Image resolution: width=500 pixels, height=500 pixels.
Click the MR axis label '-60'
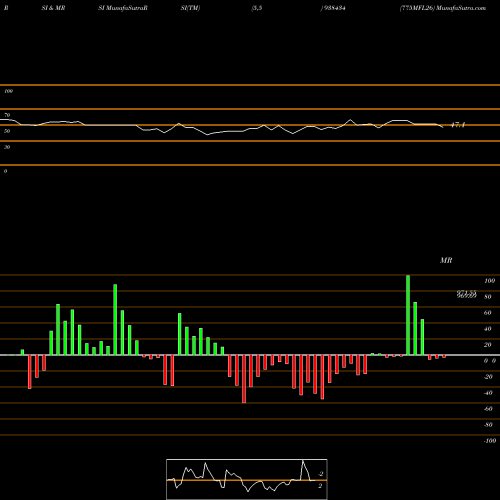point(488,409)
